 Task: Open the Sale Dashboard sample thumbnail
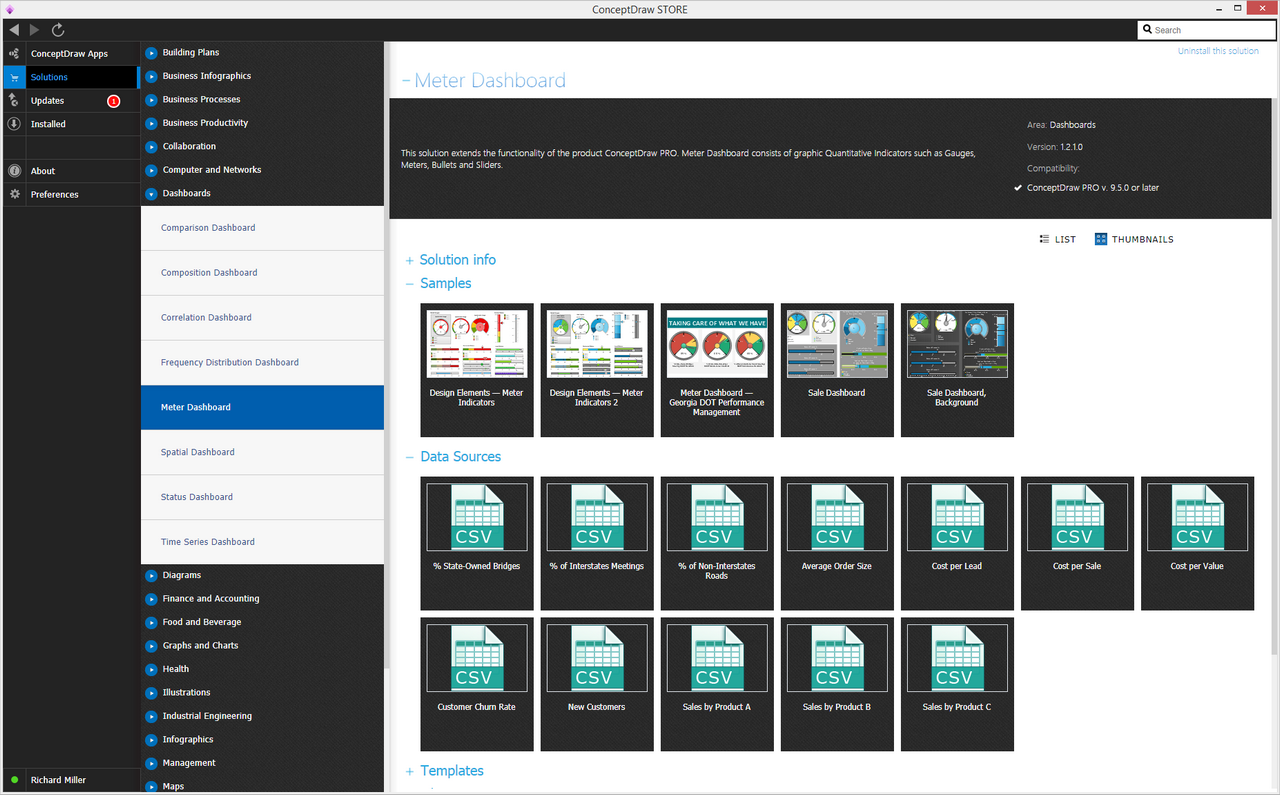point(836,345)
